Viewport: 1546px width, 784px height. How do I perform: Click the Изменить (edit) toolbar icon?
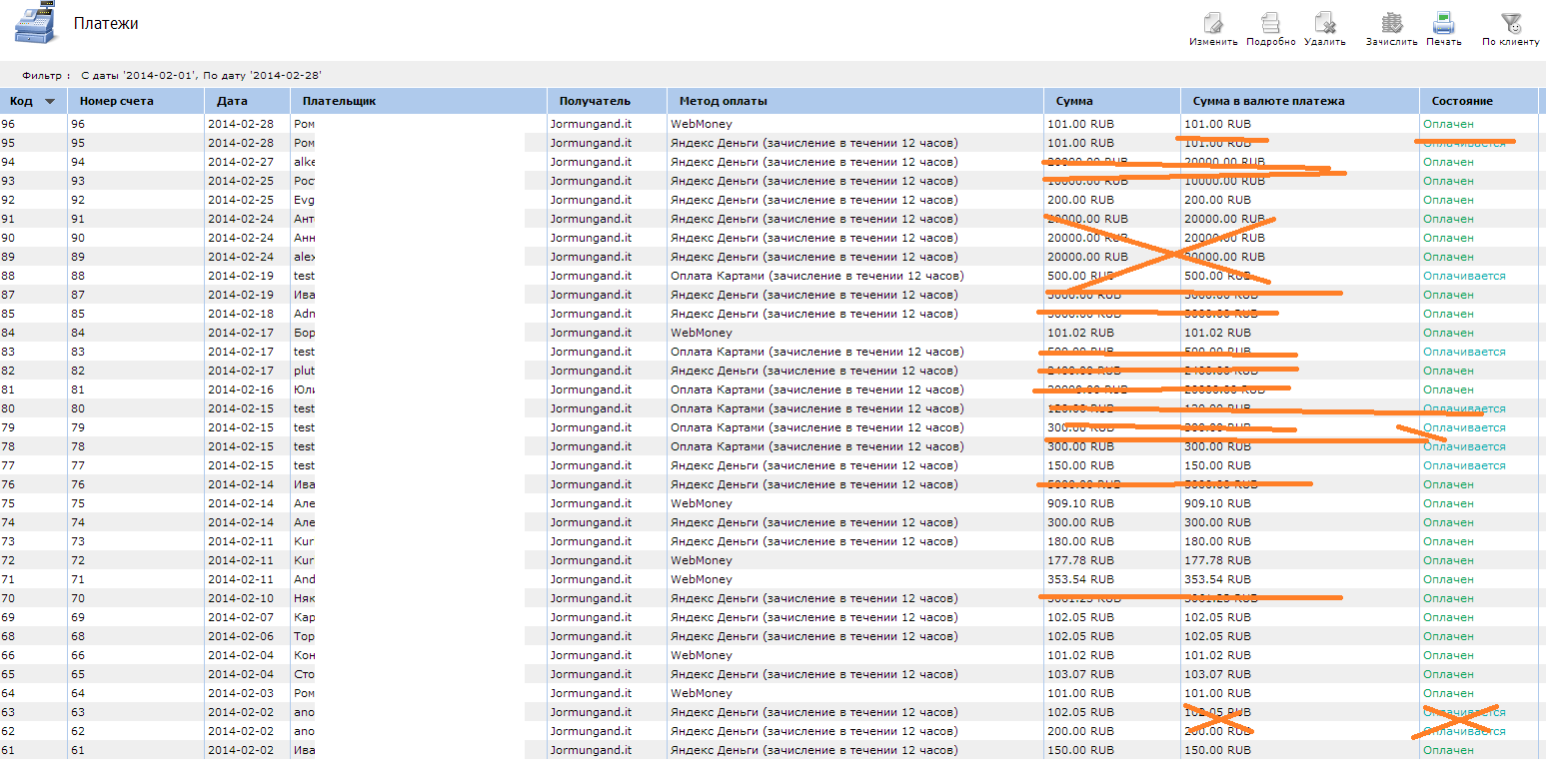[1213, 24]
